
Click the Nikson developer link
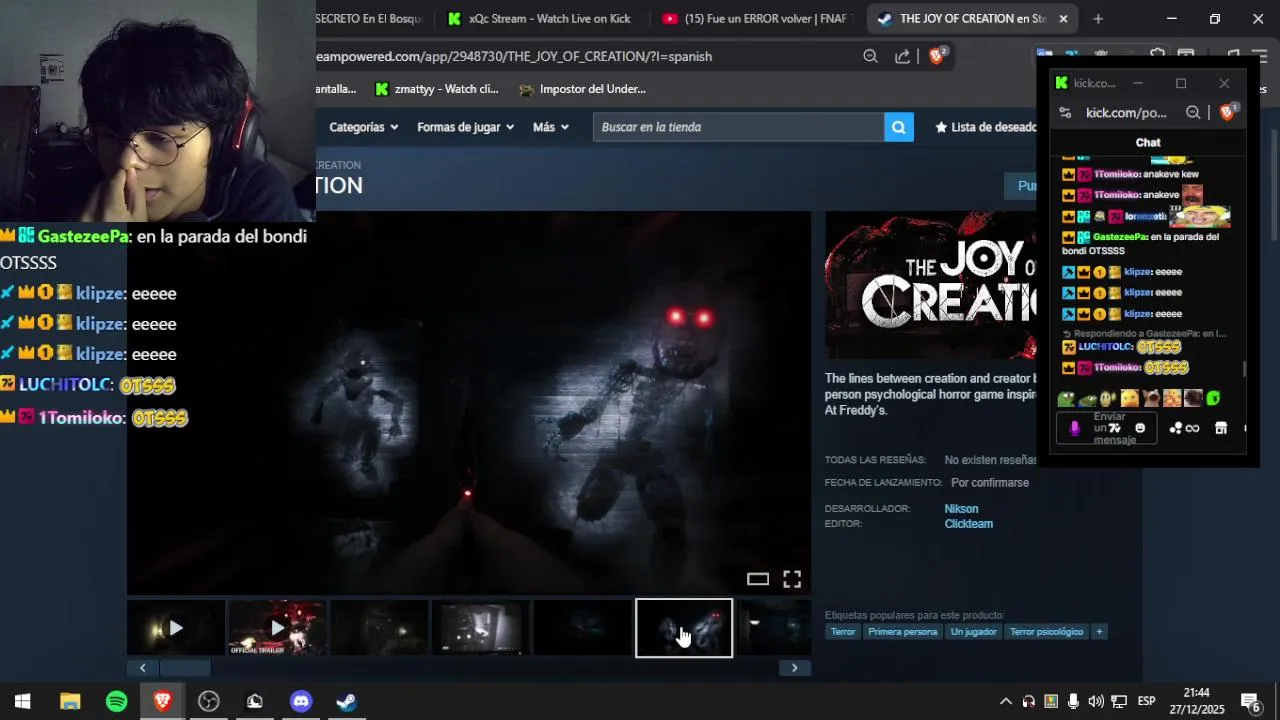tap(961, 509)
